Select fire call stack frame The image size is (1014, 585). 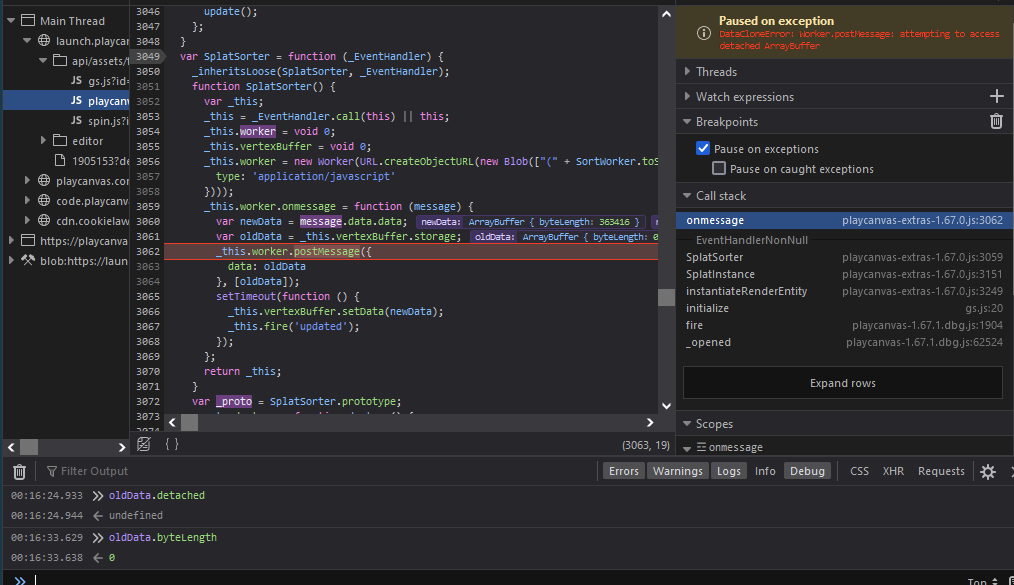(844, 325)
